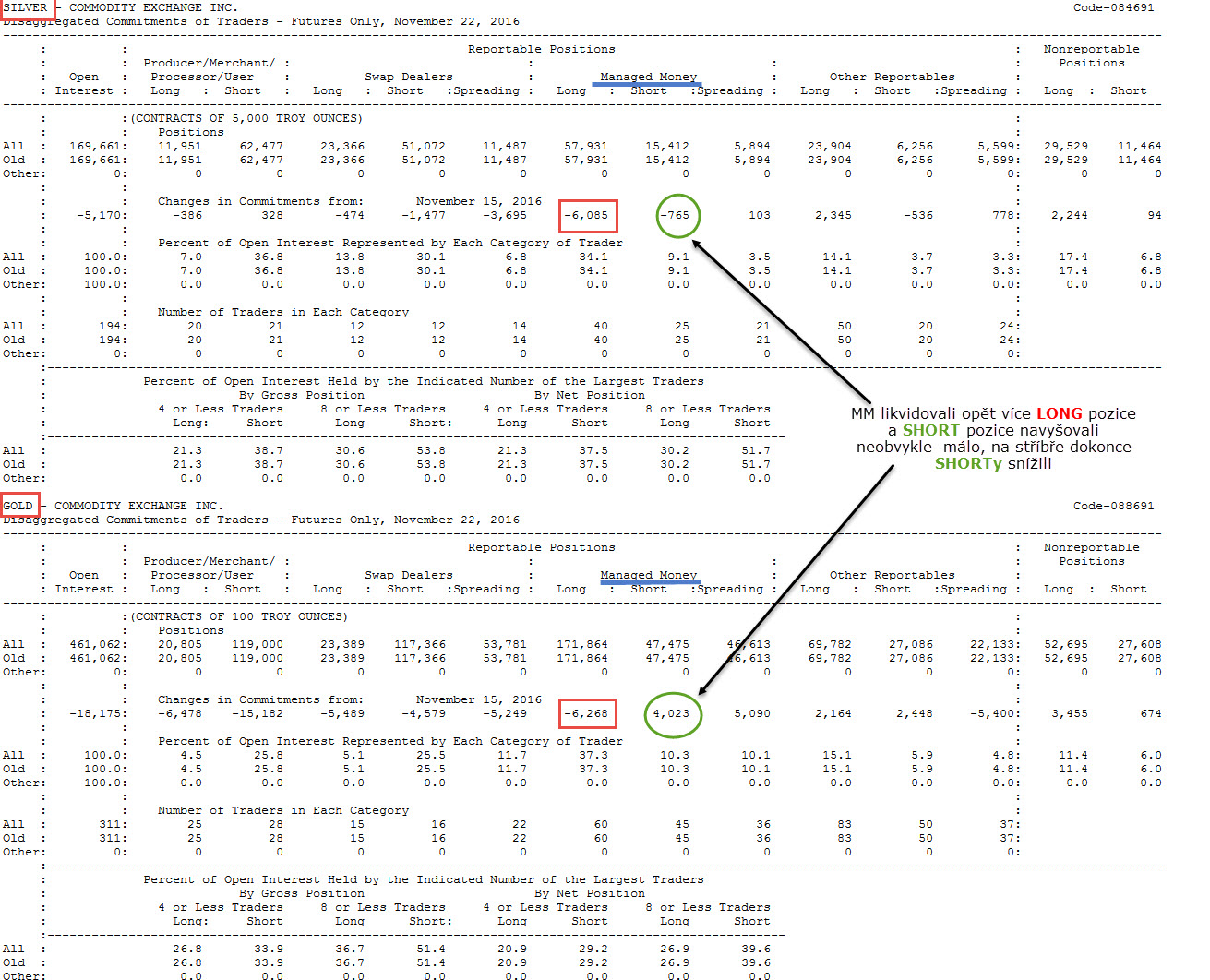The image size is (1210, 980).
Task: Click gold managed money long change -6,268
Action: pyautogui.click(x=586, y=713)
